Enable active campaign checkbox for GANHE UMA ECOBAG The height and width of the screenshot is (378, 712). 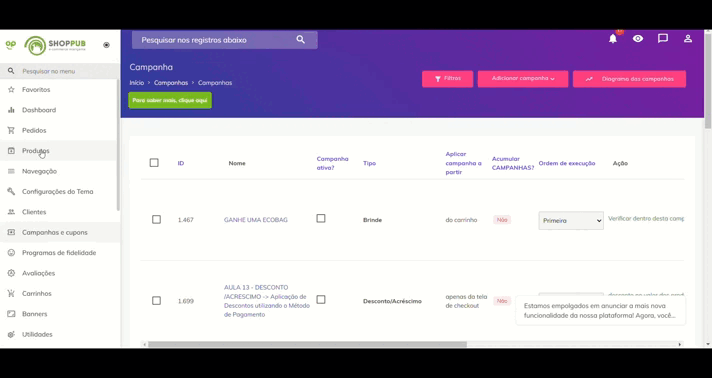click(321, 219)
